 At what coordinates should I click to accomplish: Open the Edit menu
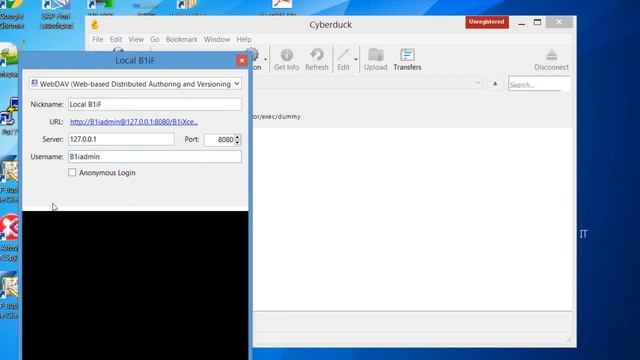(116, 39)
